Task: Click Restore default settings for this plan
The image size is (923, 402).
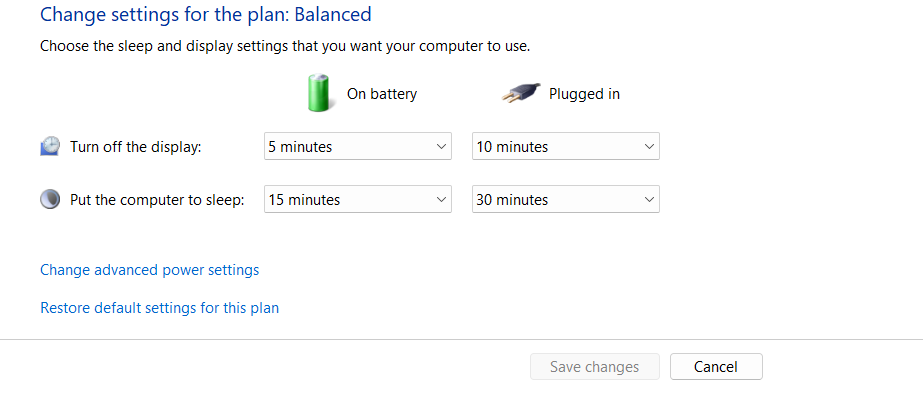Action: (x=159, y=308)
